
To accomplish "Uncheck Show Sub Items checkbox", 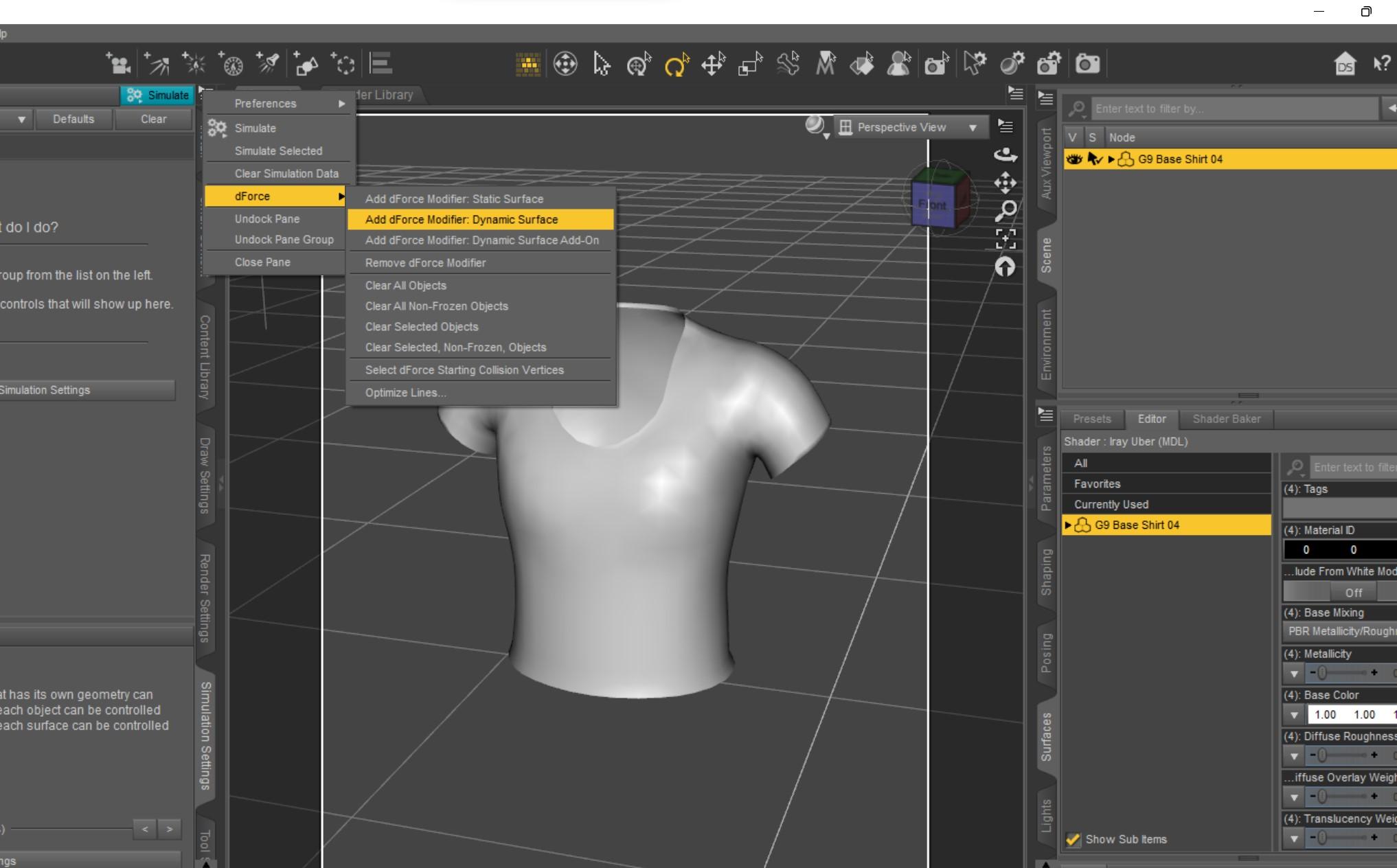I will pyautogui.click(x=1073, y=839).
